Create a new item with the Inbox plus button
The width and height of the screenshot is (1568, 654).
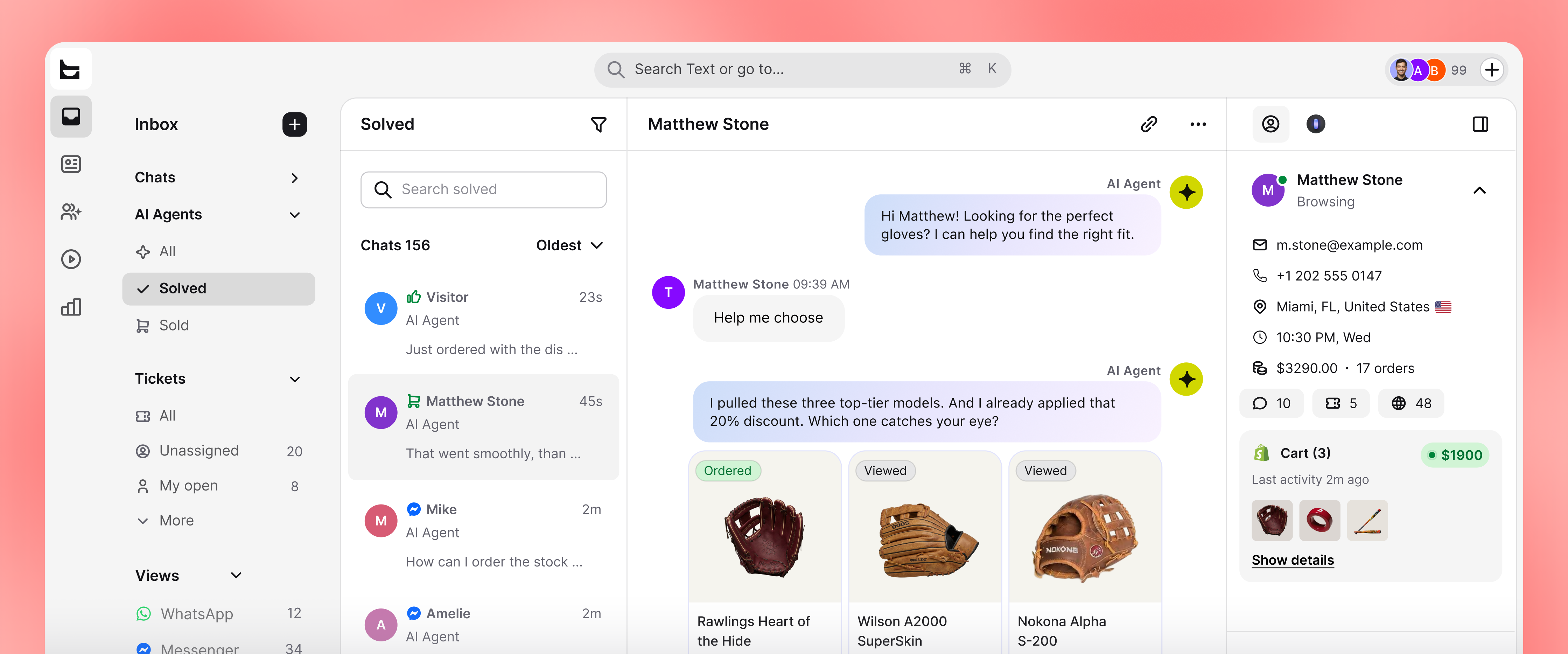coord(295,124)
